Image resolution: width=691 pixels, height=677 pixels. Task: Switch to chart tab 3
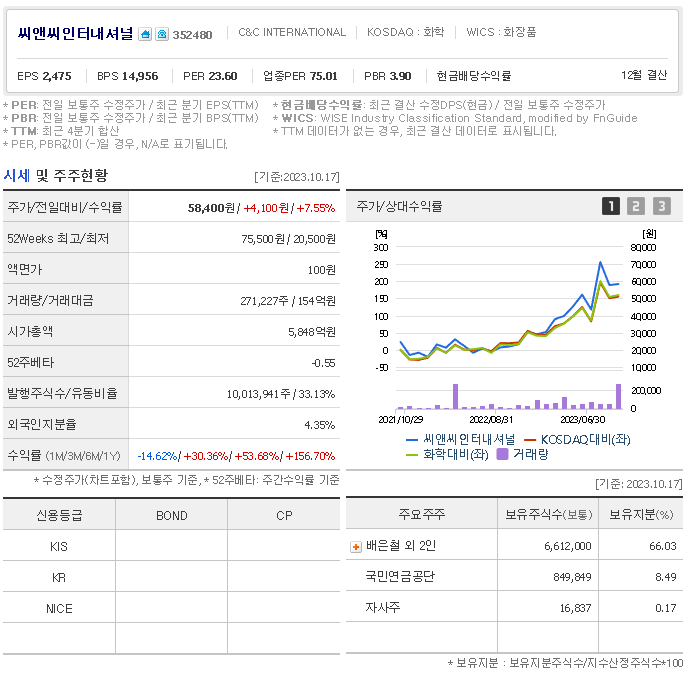pos(661,206)
